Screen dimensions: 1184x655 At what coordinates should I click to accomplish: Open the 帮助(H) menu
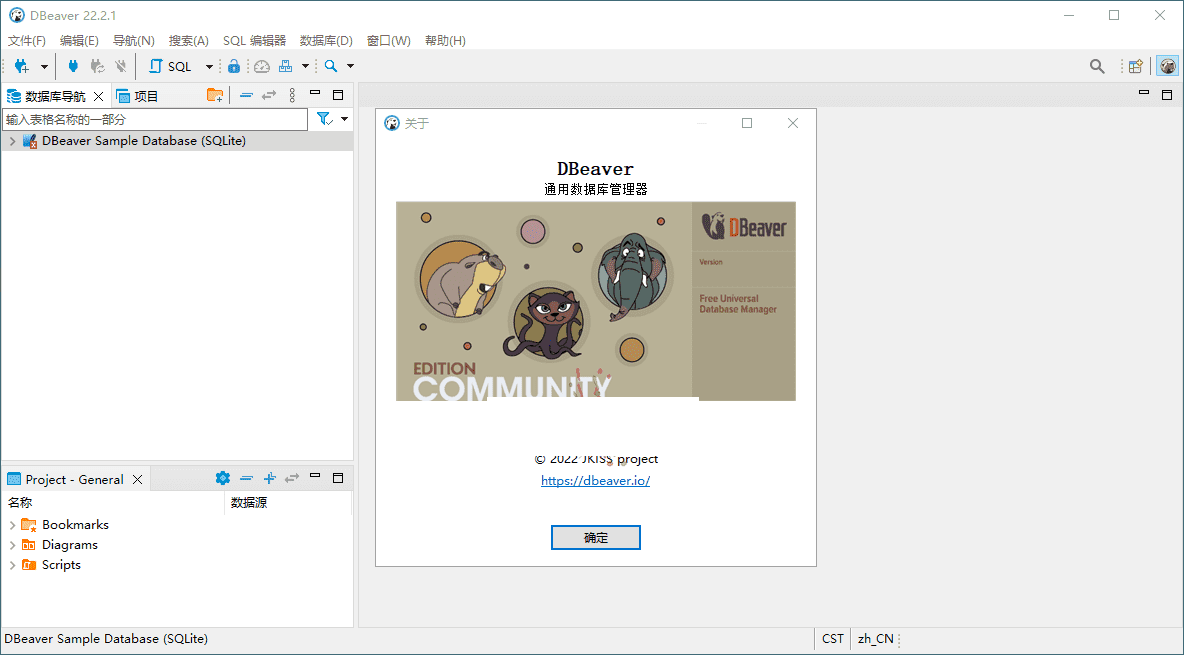click(446, 41)
